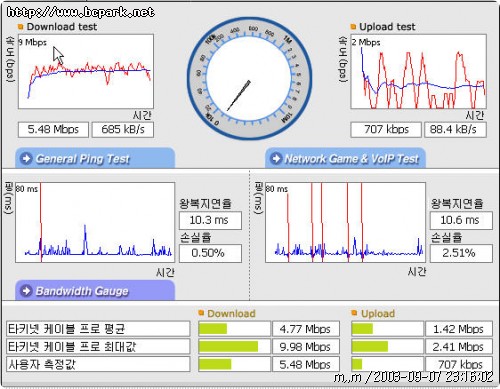
Task: Click the Upload column heading in bandwidth table
Action: tap(378, 313)
